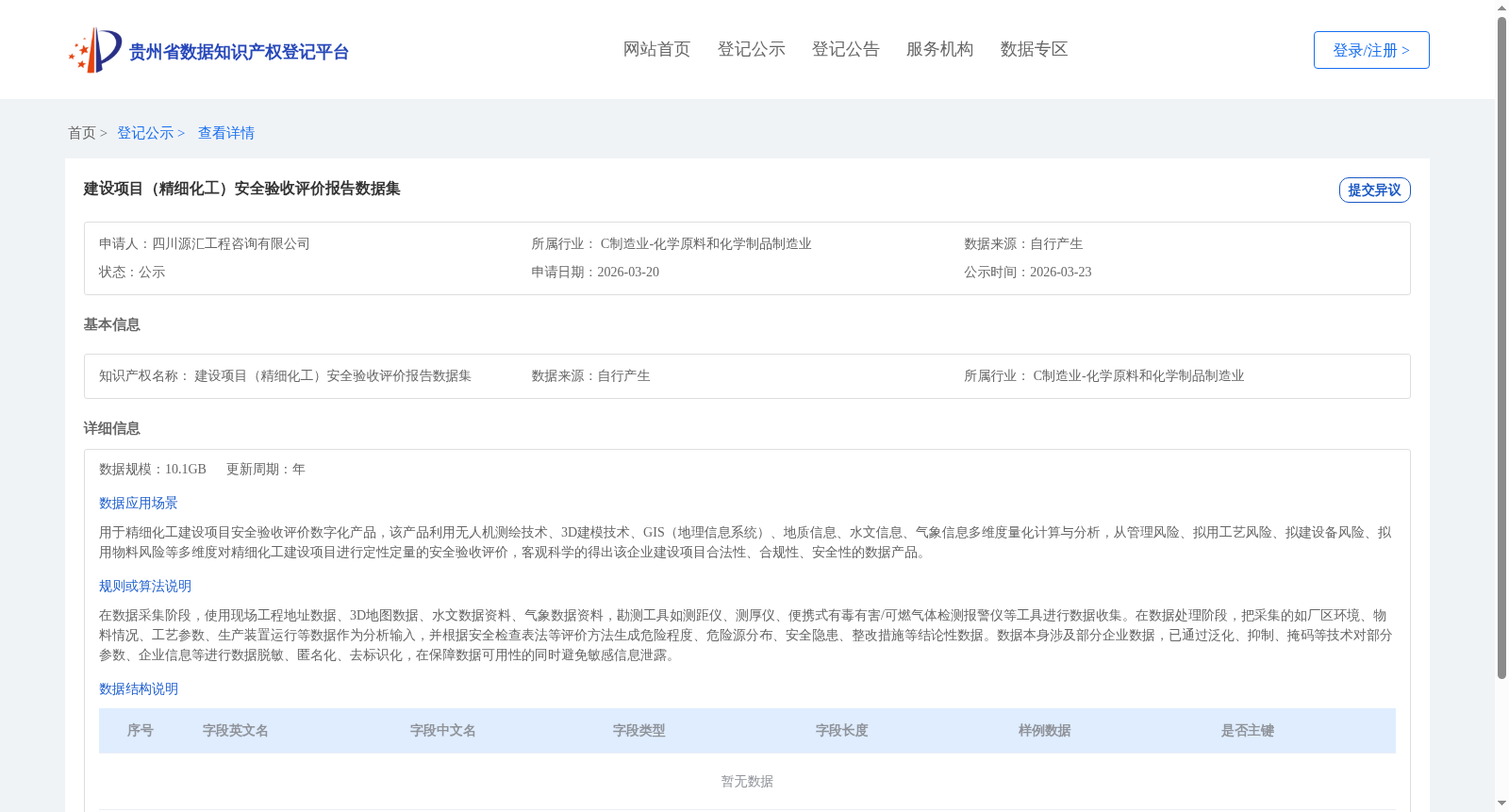Image resolution: width=1509 pixels, height=812 pixels.
Task: Click the 样例数据 column header
Action: (x=1045, y=730)
